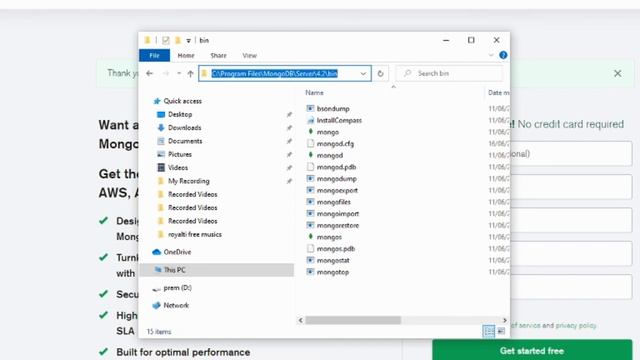Select the InstallCompass file icon
640x360 pixels.
(x=310, y=120)
